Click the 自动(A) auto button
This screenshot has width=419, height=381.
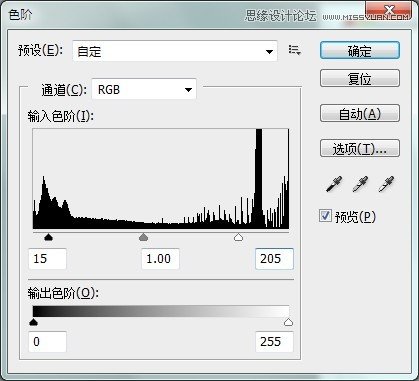(360, 113)
